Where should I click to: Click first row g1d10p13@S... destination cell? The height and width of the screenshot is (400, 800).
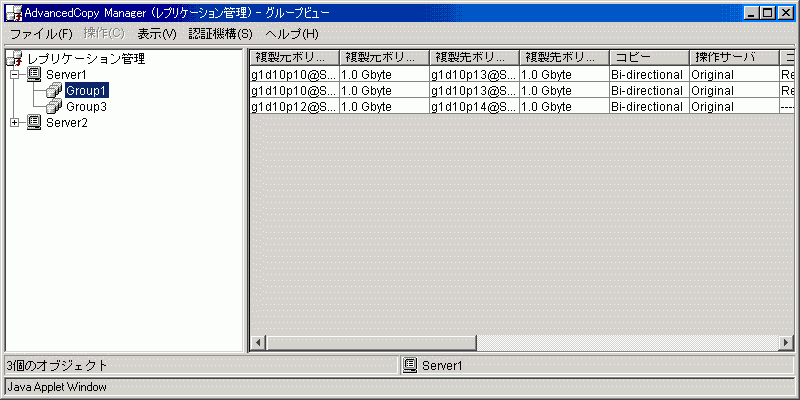tap(474, 75)
